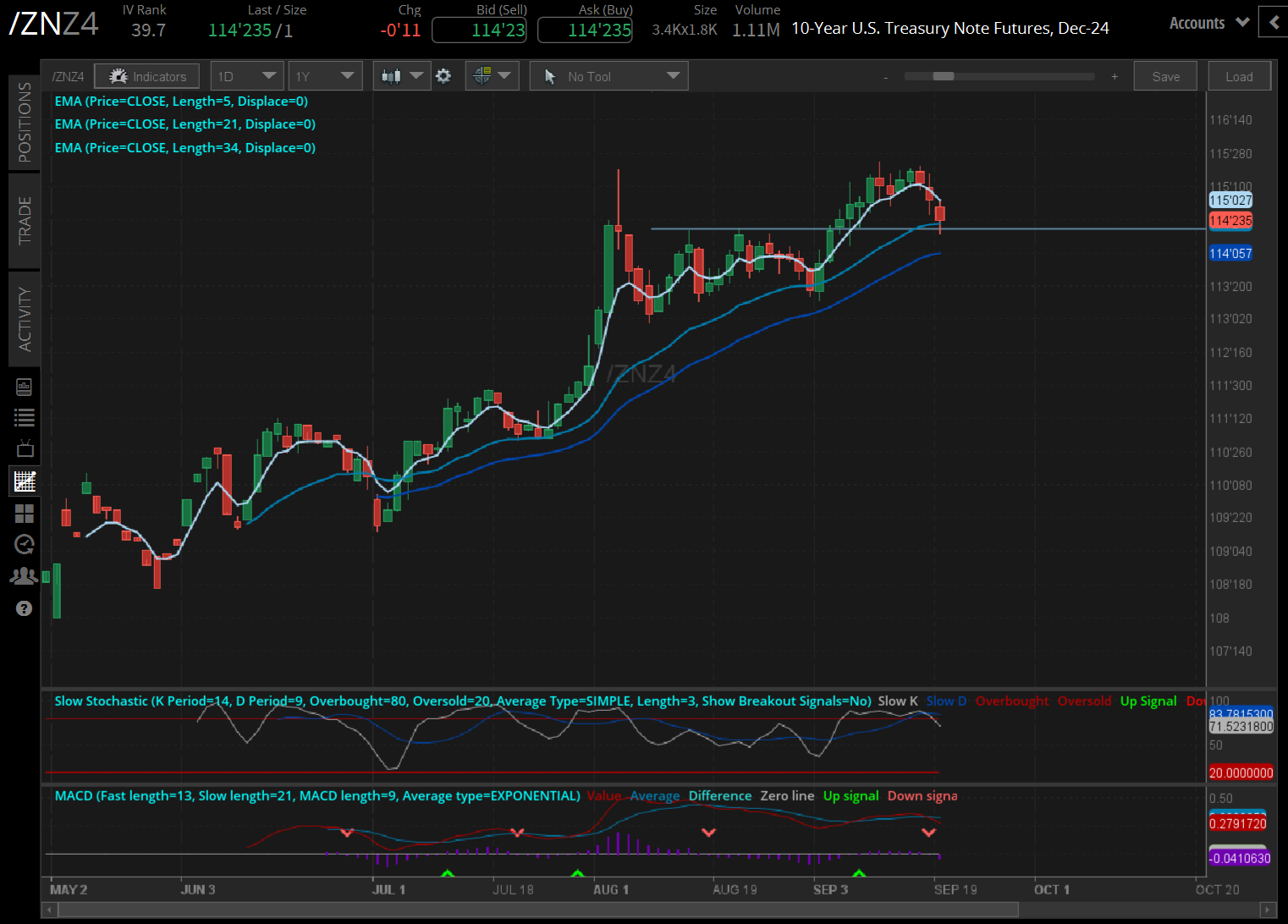Switch to the ACTIVITY tab
1288x924 pixels.
pyautogui.click(x=25, y=319)
